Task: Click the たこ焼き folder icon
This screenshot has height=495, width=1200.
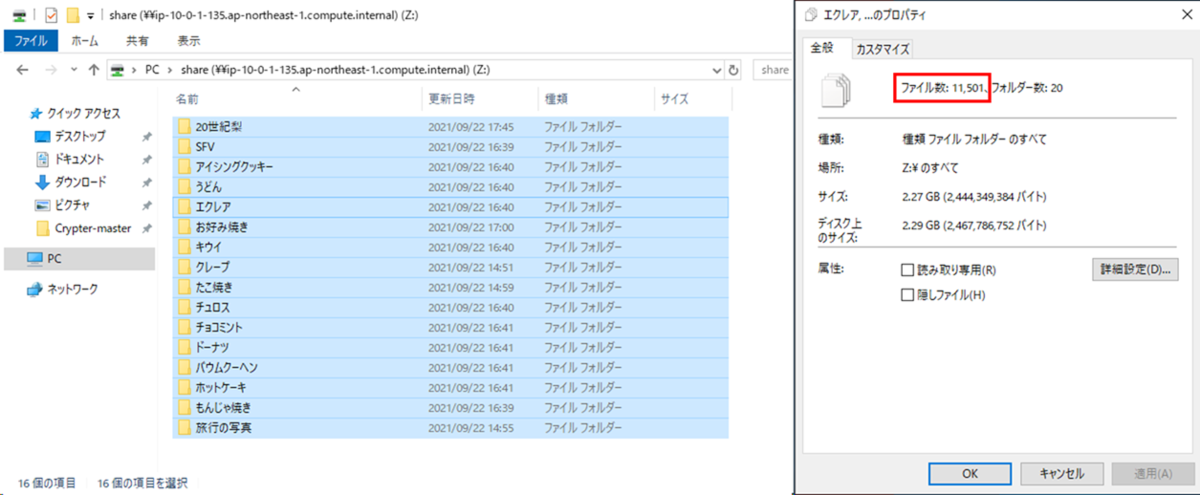Action: pos(184,287)
